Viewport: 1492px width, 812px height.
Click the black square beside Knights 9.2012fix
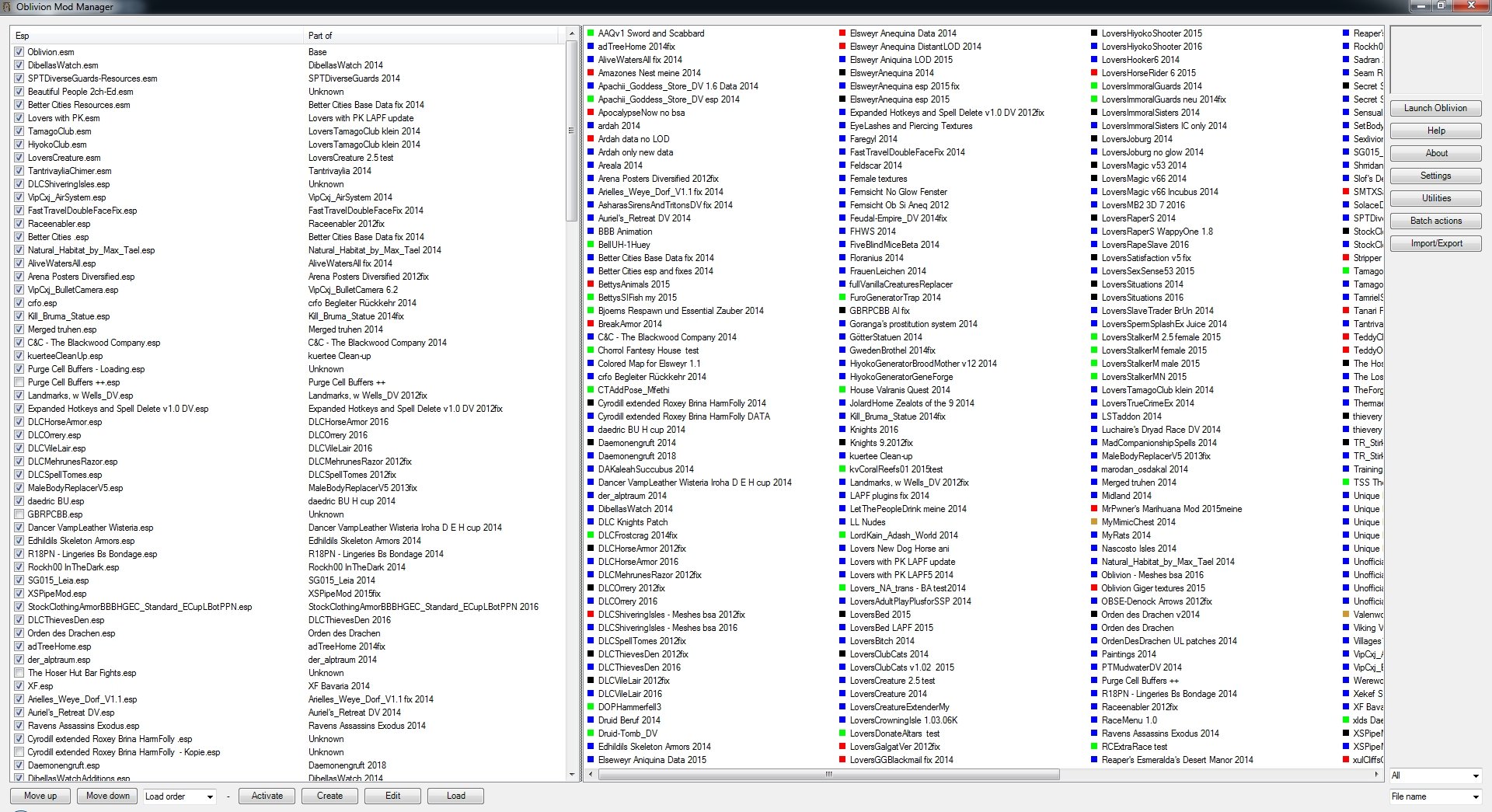(842, 443)
